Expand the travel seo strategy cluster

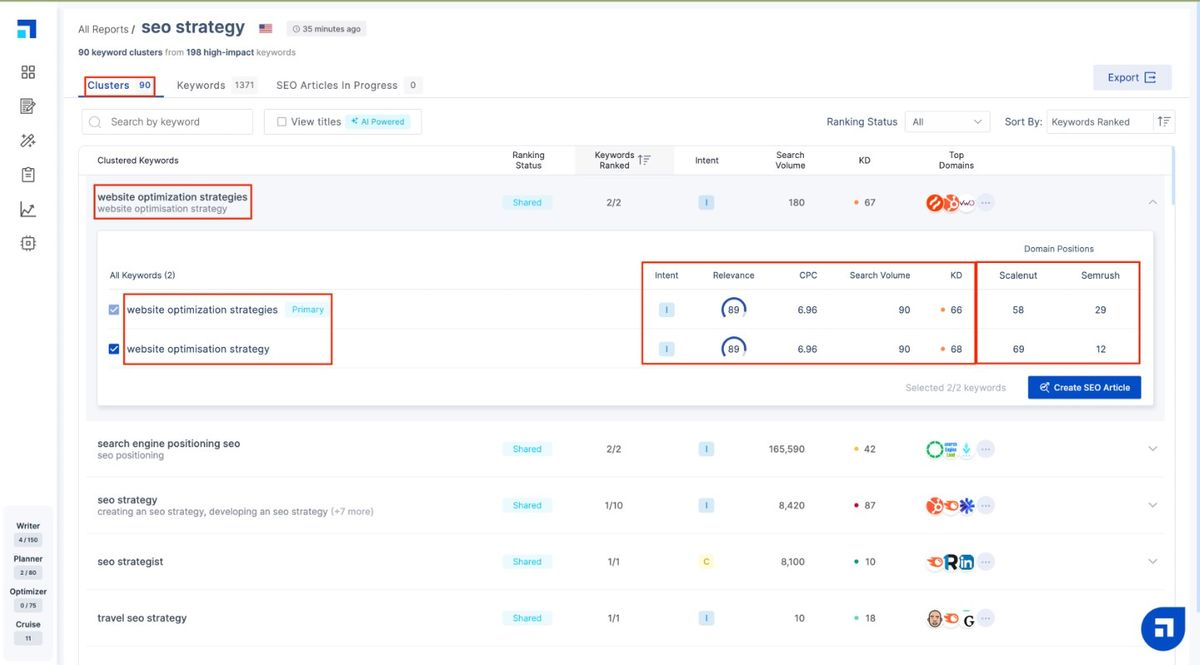coord(1152,618)
